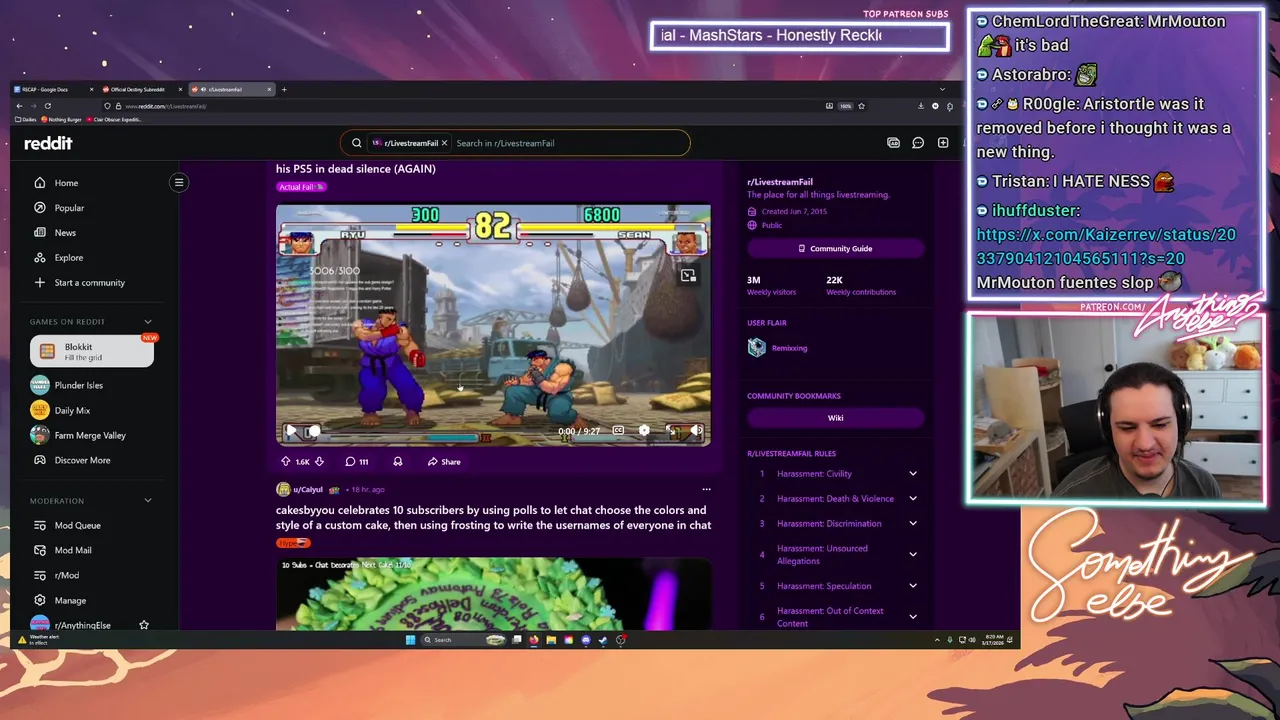Open the Community Guide

tap(835, 248)
